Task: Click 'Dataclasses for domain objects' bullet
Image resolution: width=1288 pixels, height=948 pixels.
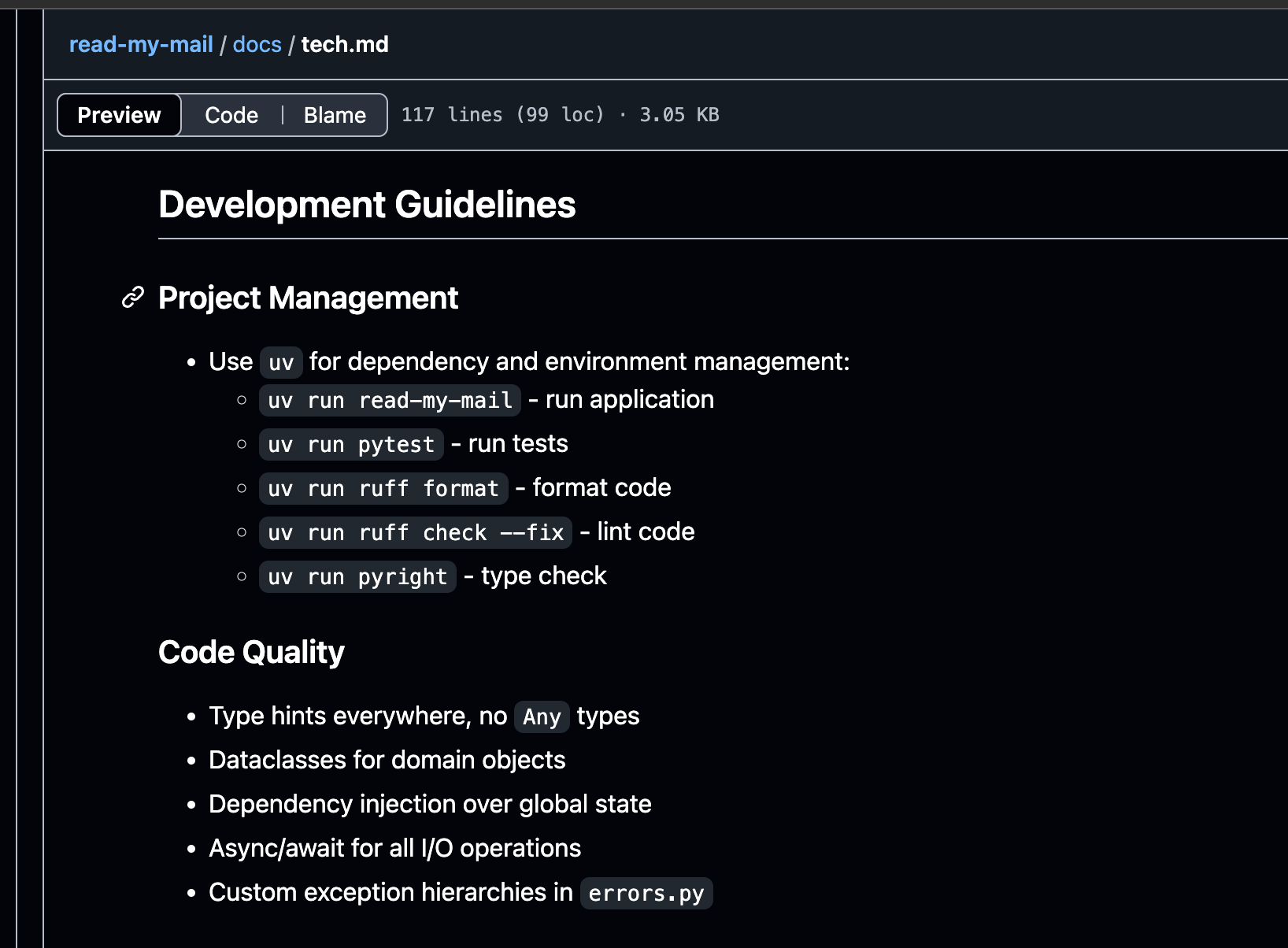Action: pyautogui.click(x=387, y=760)
